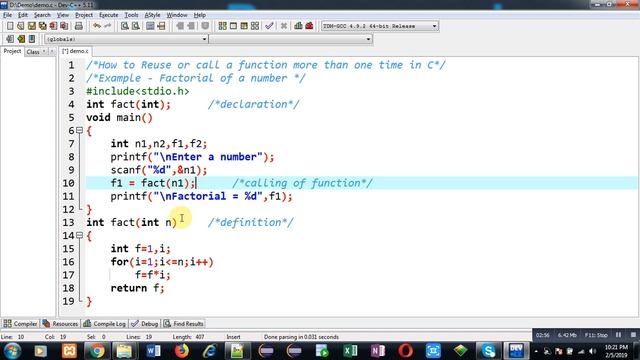Open the Execute menu

[109, 15]
